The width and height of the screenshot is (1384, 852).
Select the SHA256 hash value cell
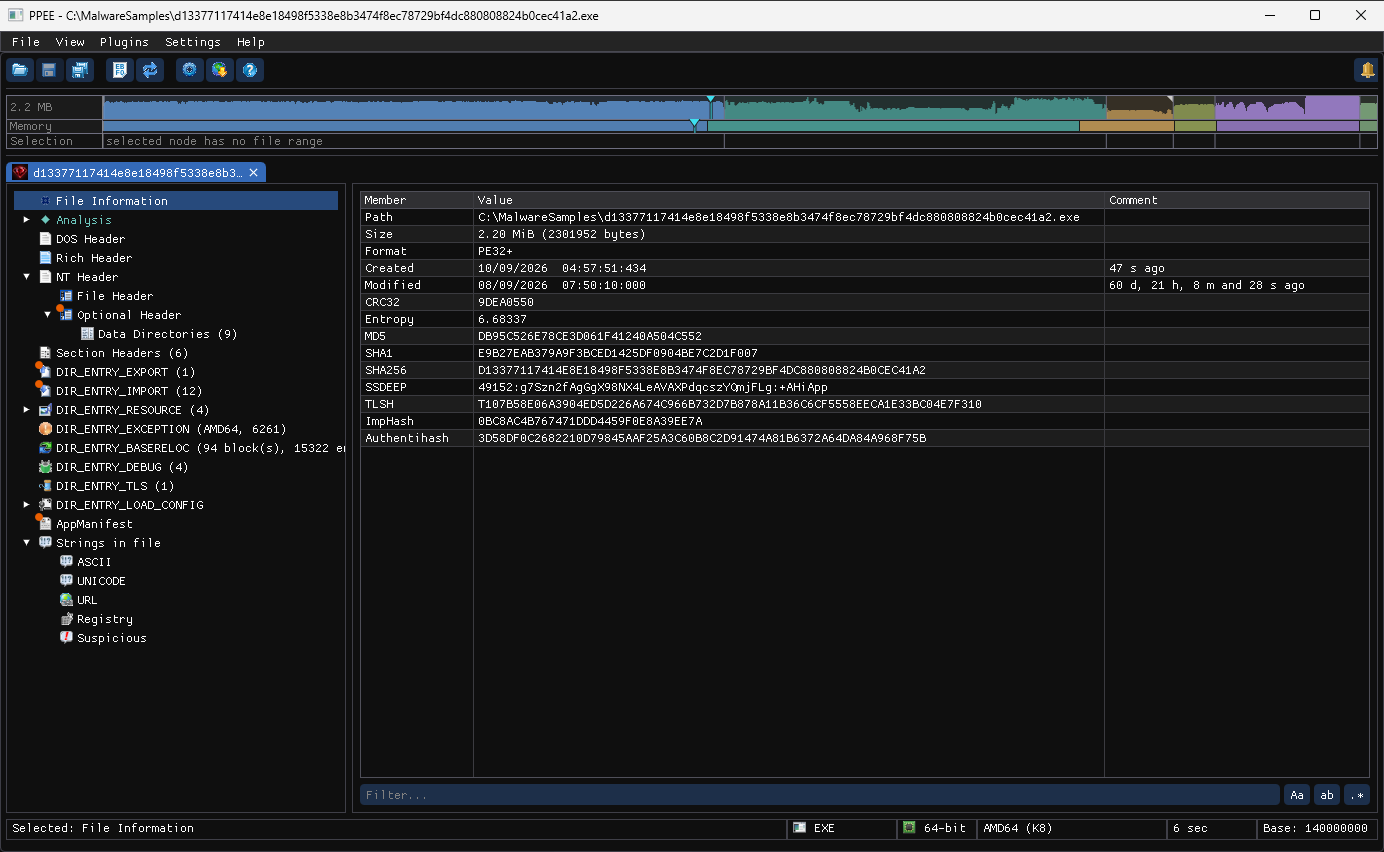click(789, 370)
